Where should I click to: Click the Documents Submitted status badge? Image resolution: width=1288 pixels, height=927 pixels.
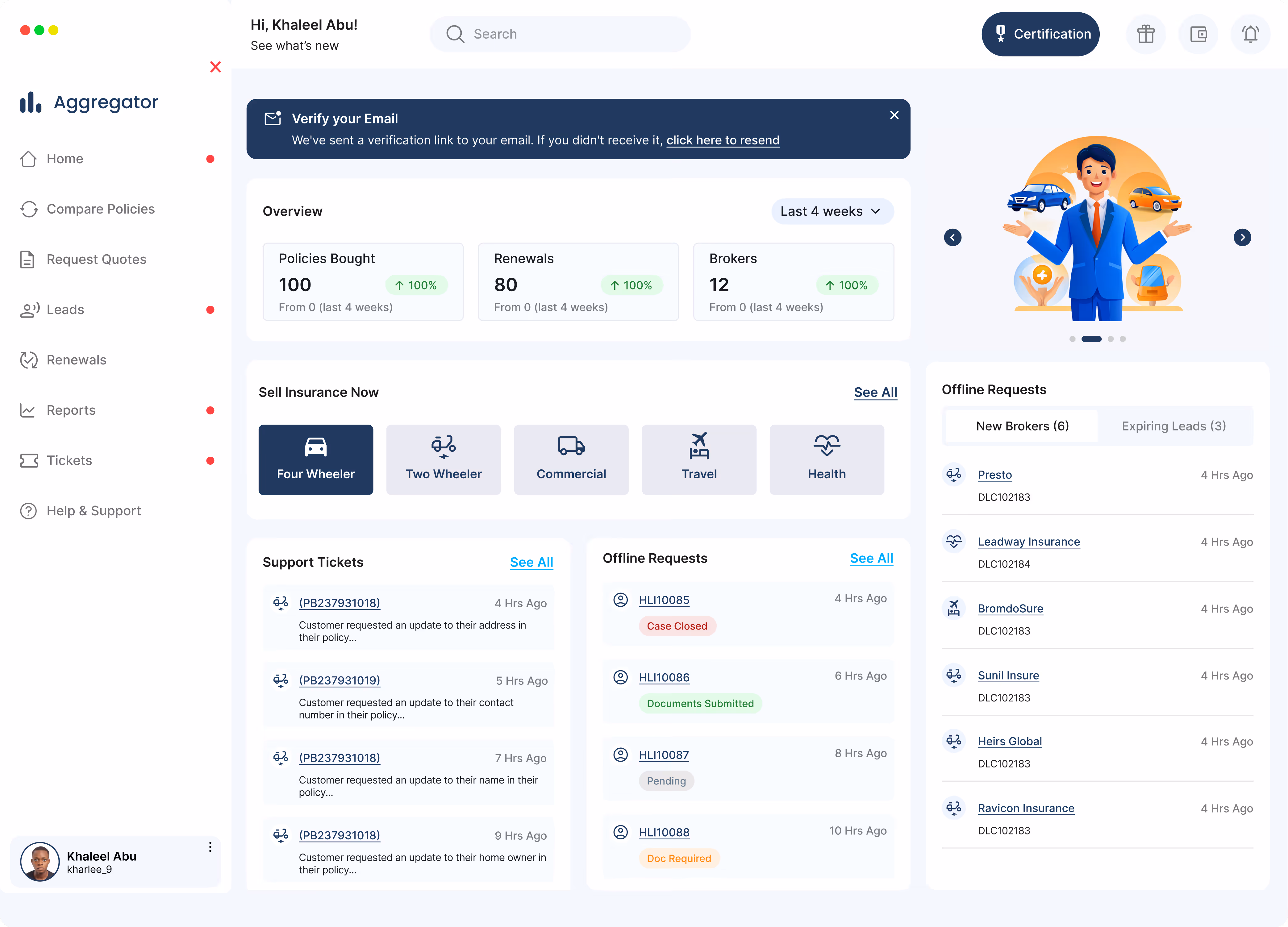coord(700,703)
